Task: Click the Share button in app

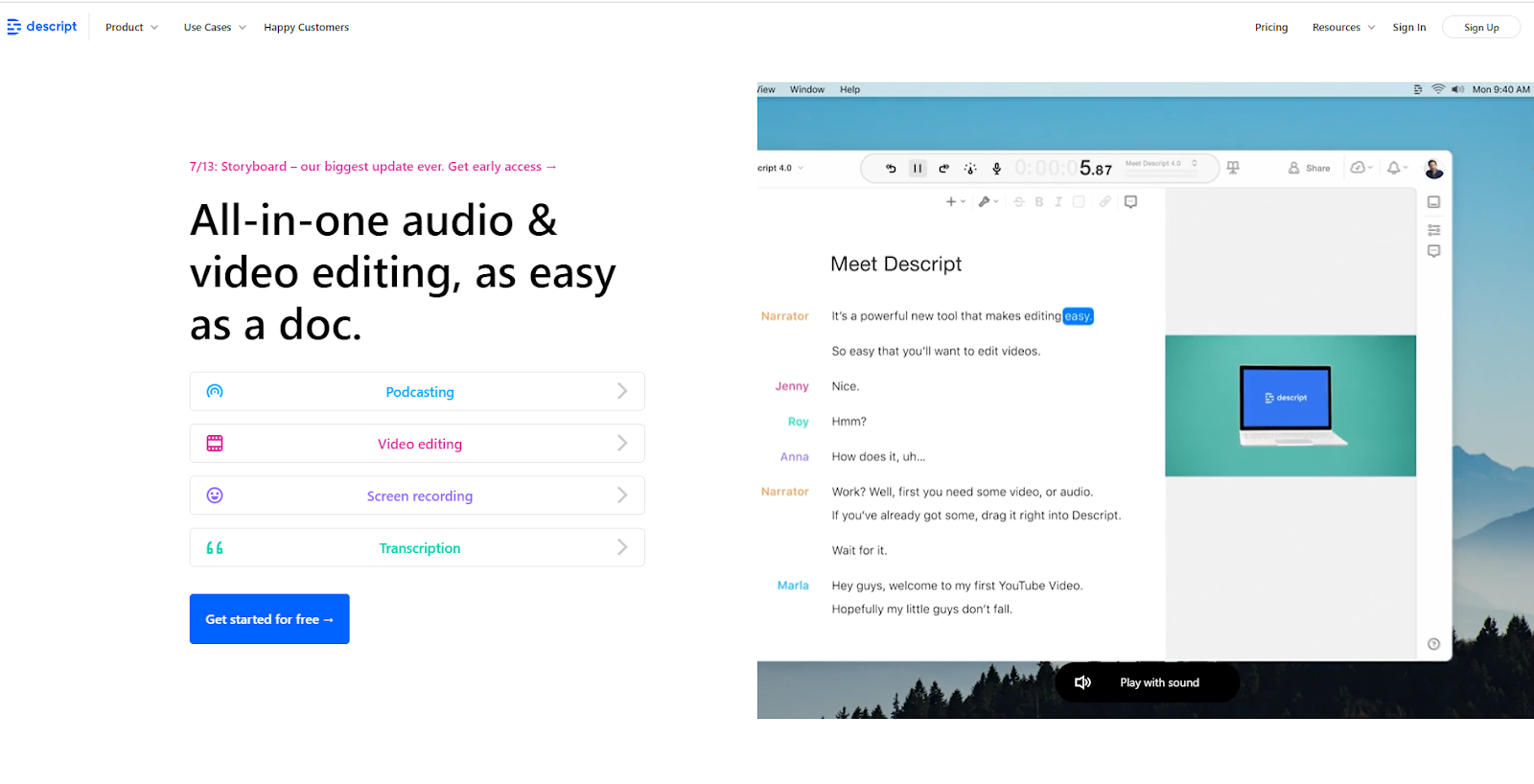Action: pyautogui.click(x=1310, y=168)
